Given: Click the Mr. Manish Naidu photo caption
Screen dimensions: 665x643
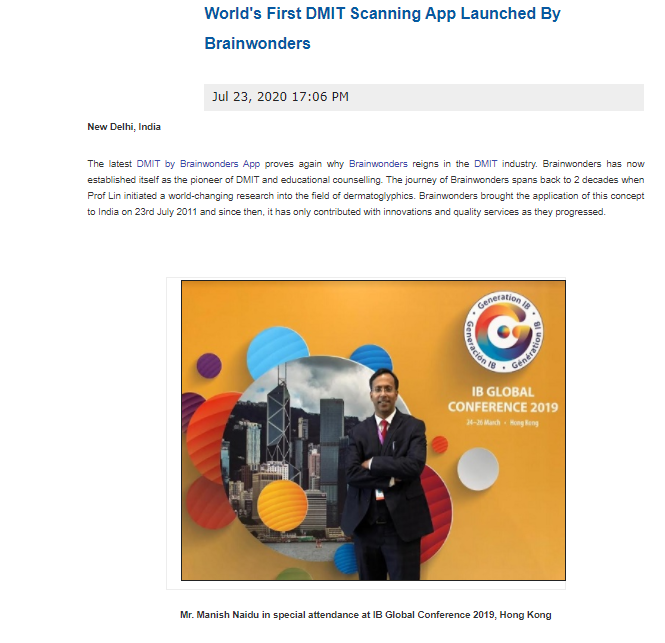Looking at the screenshot, I should click(366, 615).
